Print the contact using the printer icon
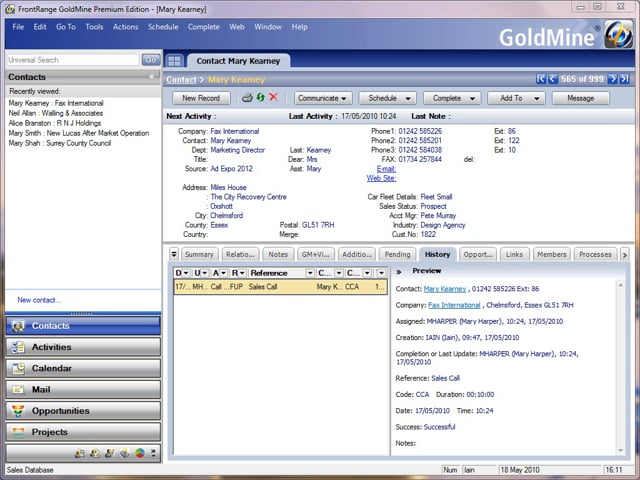This screenshot has width=640, height=480. pos(247,98)
